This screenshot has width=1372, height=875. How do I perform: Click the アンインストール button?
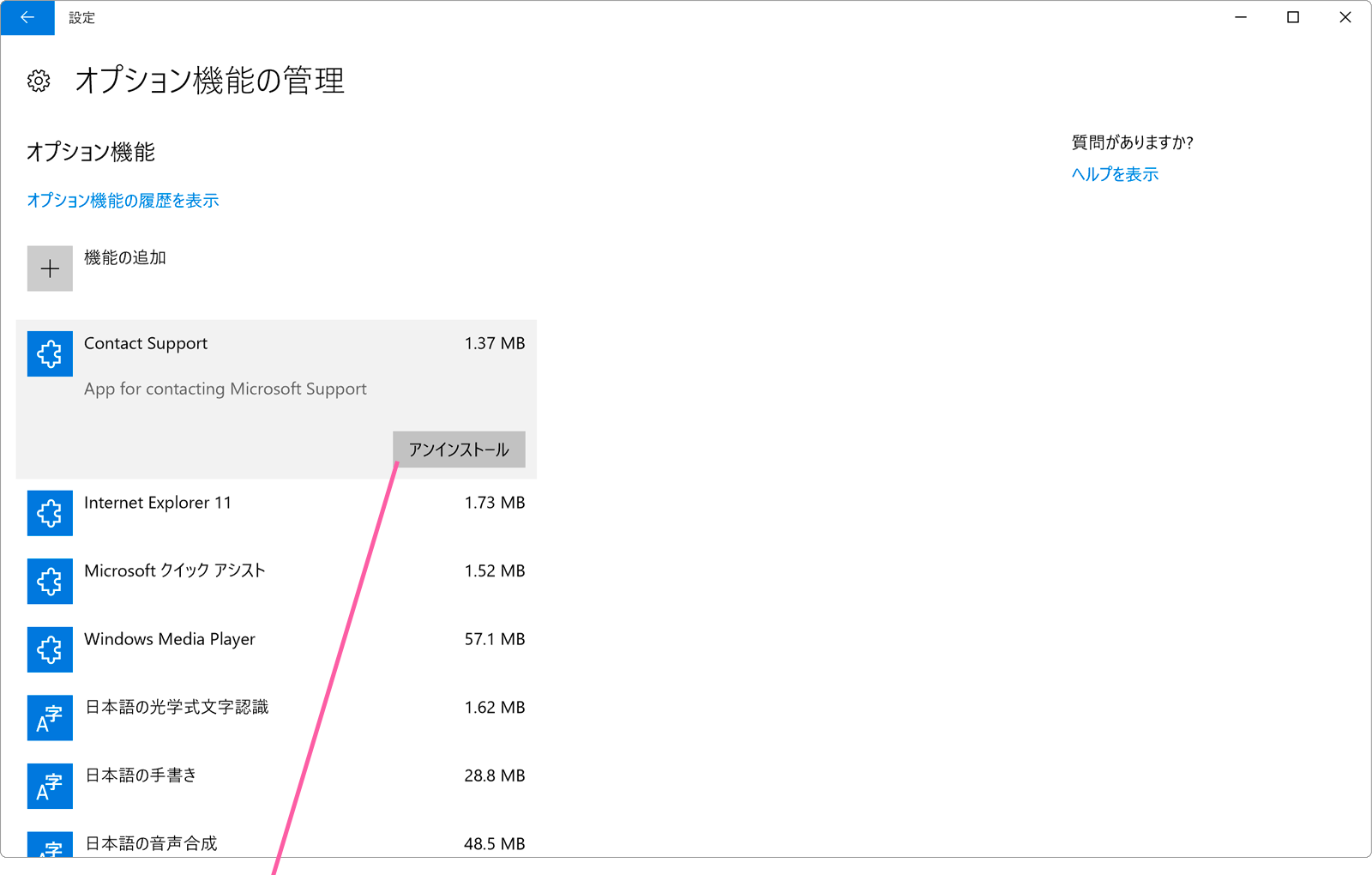(x=459, y=450)
